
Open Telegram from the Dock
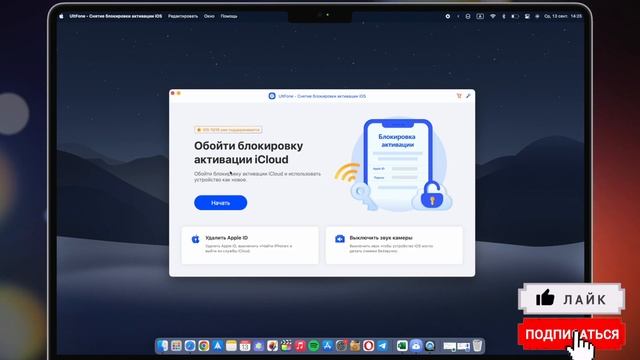(382, 346)
